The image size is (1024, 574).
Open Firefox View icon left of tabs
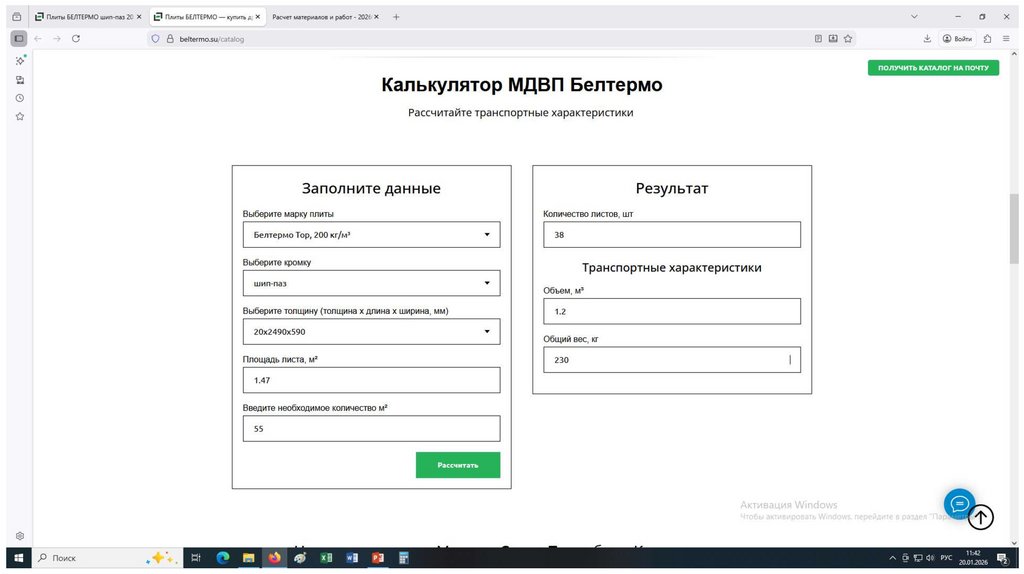17,17
